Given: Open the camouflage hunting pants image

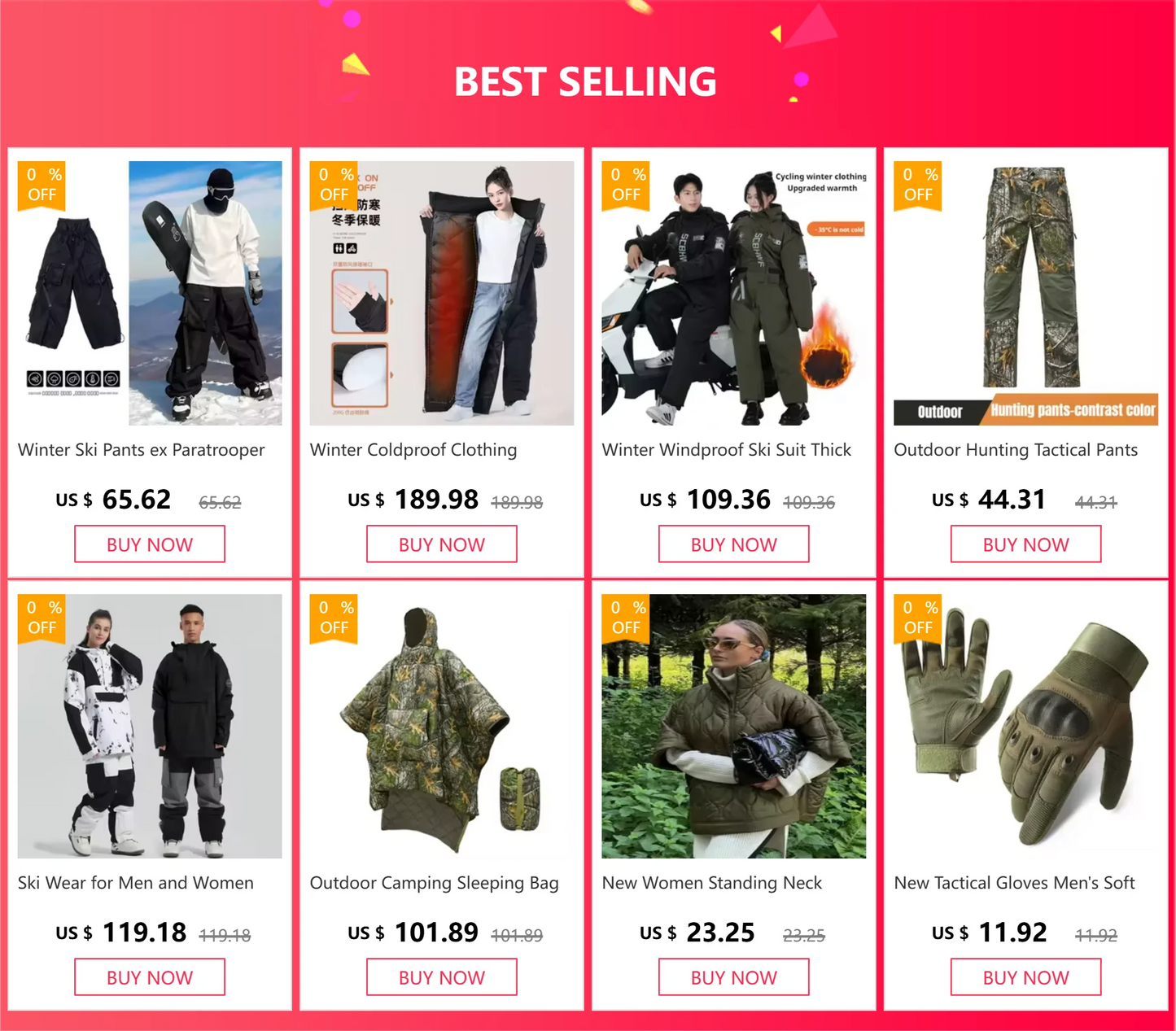Looking at the screenshot, I should pos(1026,293).
